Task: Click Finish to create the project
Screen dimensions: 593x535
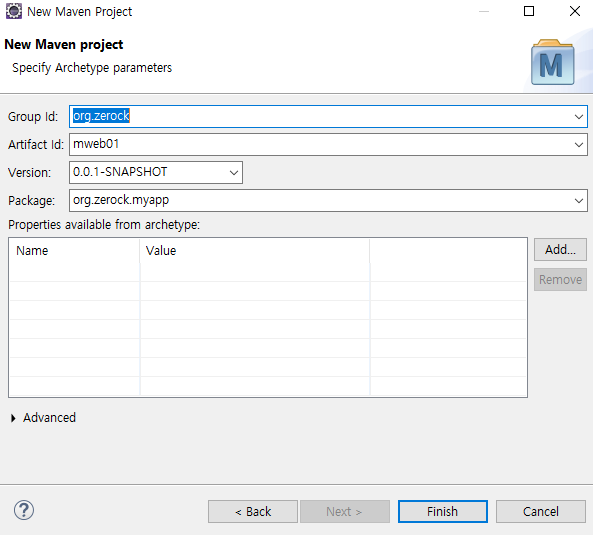Action: click(x=442, y=512)
